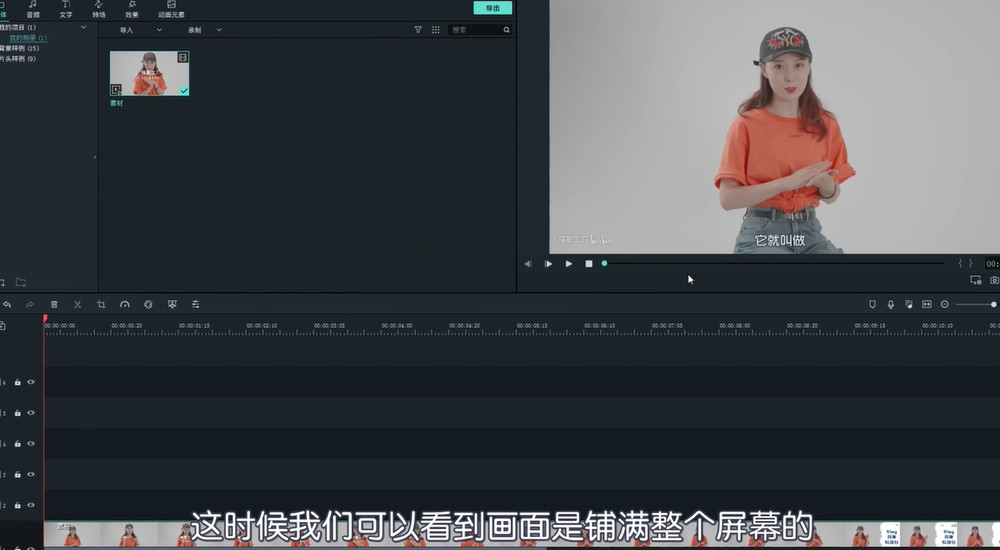Click the voiceover microphone icon
1000x550 pixels.
pyautogui.click(x=890, y=304)
